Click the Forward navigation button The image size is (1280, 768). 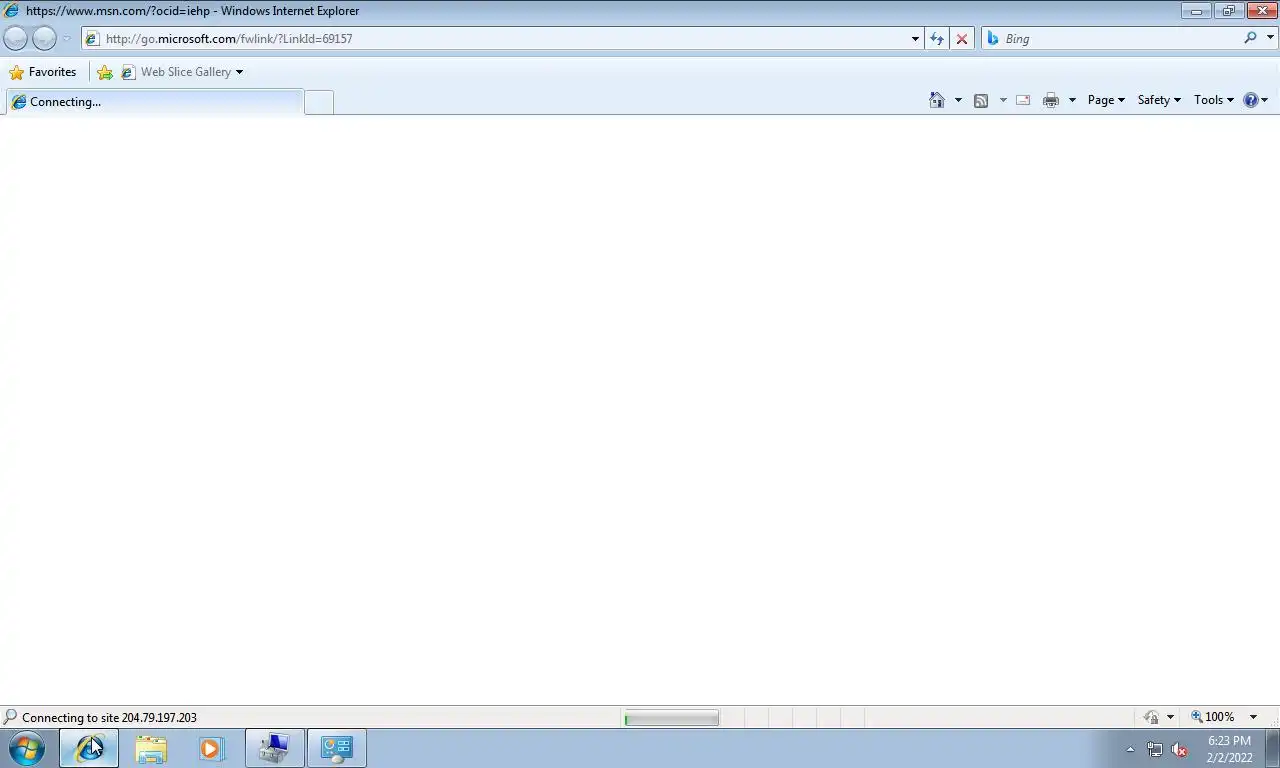coord(44,39)
